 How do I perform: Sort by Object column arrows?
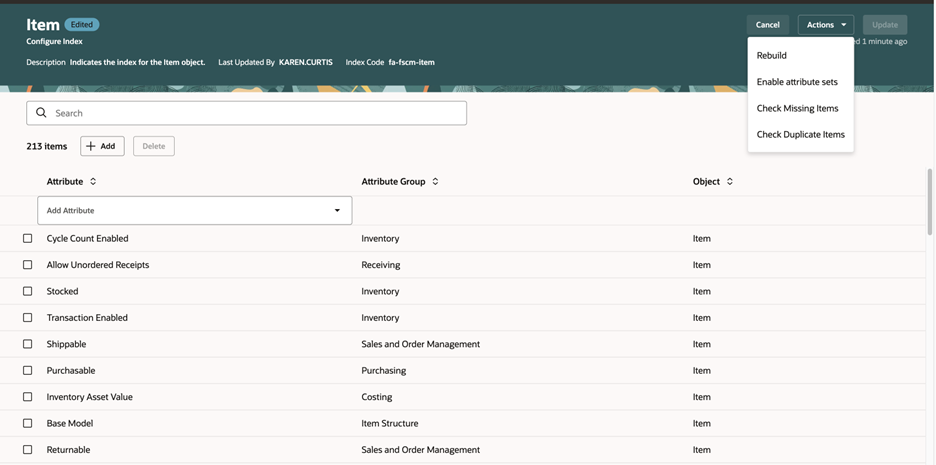point(729,181)
